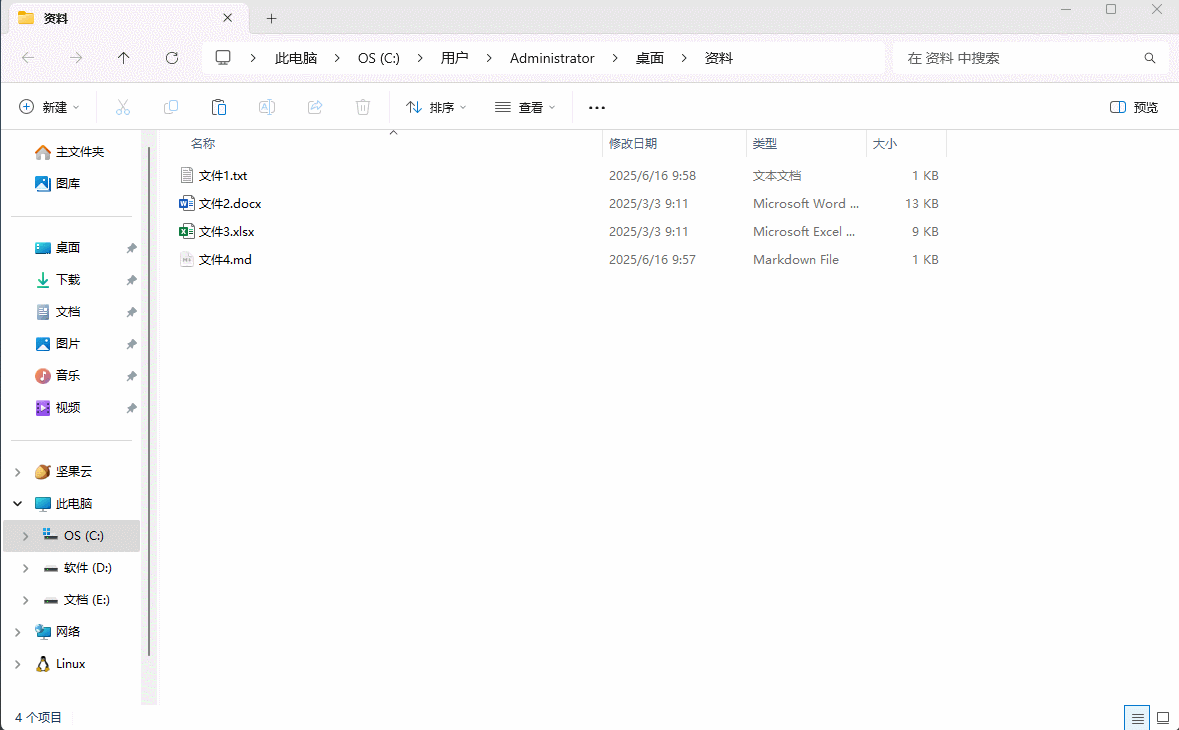Click the Paste clipboard icon
The width and height of the screenshot is (1179, 730).
219,107
